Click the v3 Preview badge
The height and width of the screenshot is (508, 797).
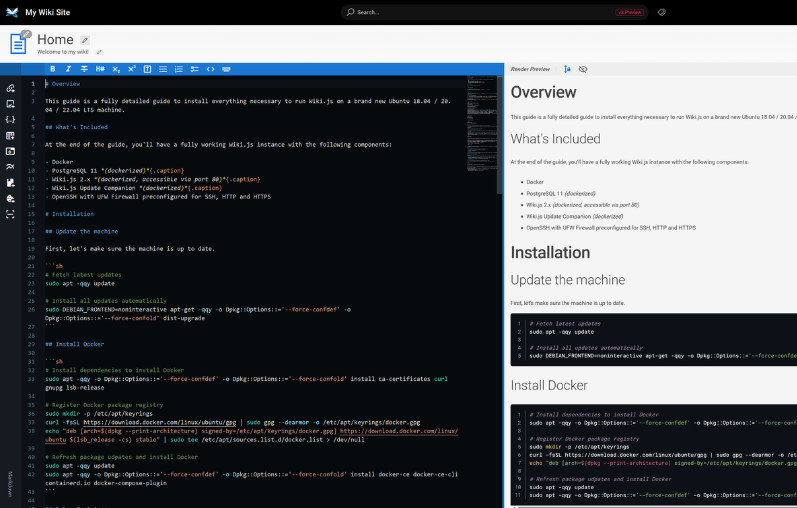(x=630, y=12)
